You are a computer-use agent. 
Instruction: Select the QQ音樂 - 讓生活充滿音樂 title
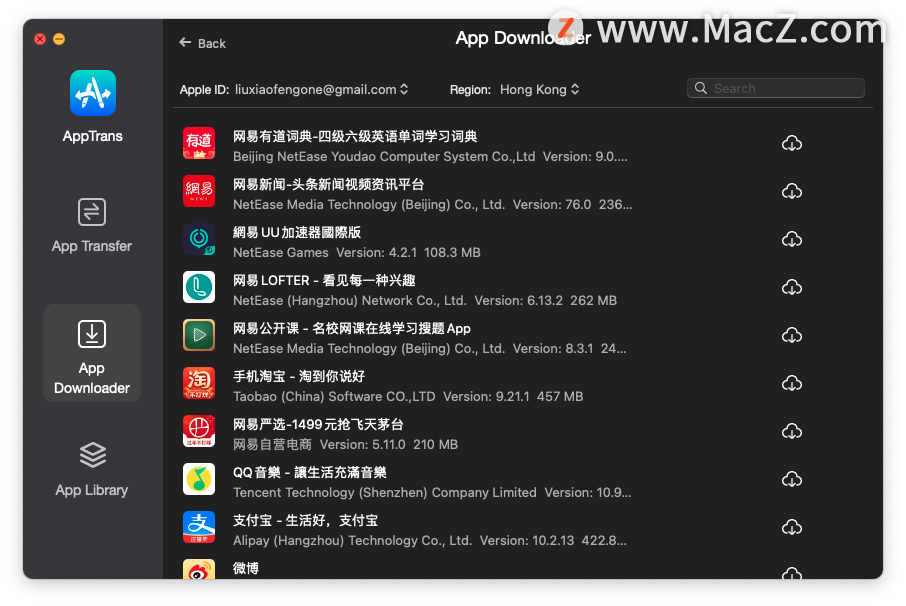click(310, 472)
